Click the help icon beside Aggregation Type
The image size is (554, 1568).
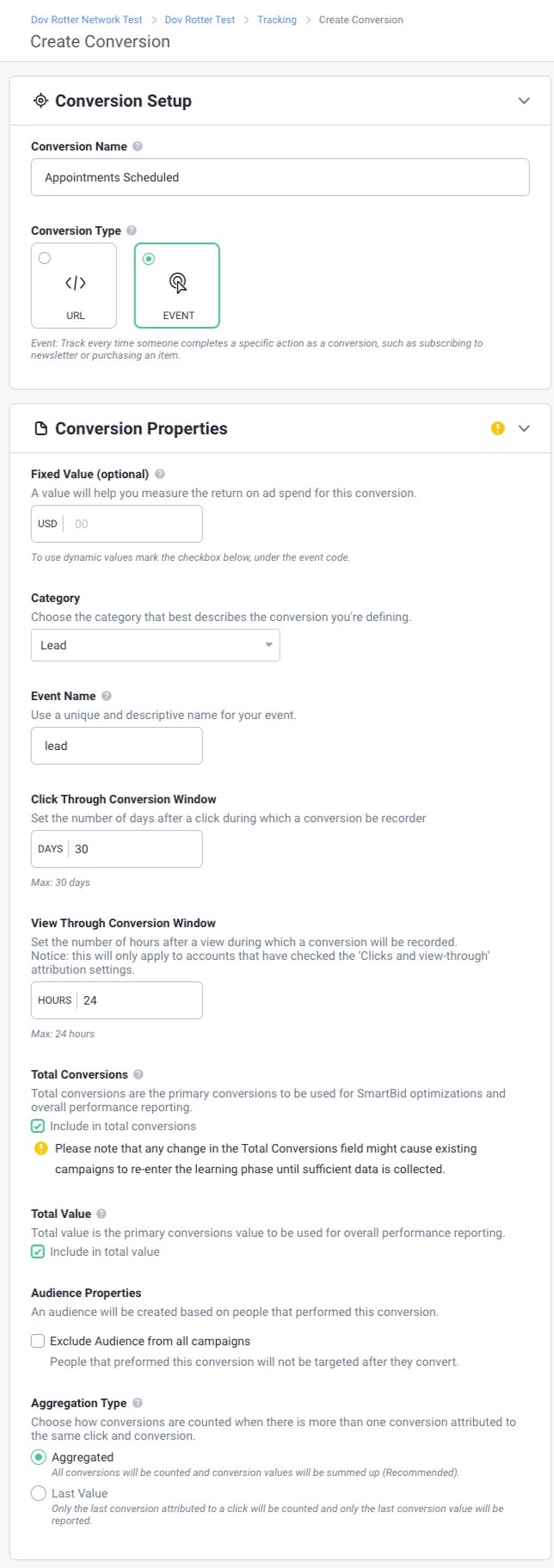coord(138,1403)
